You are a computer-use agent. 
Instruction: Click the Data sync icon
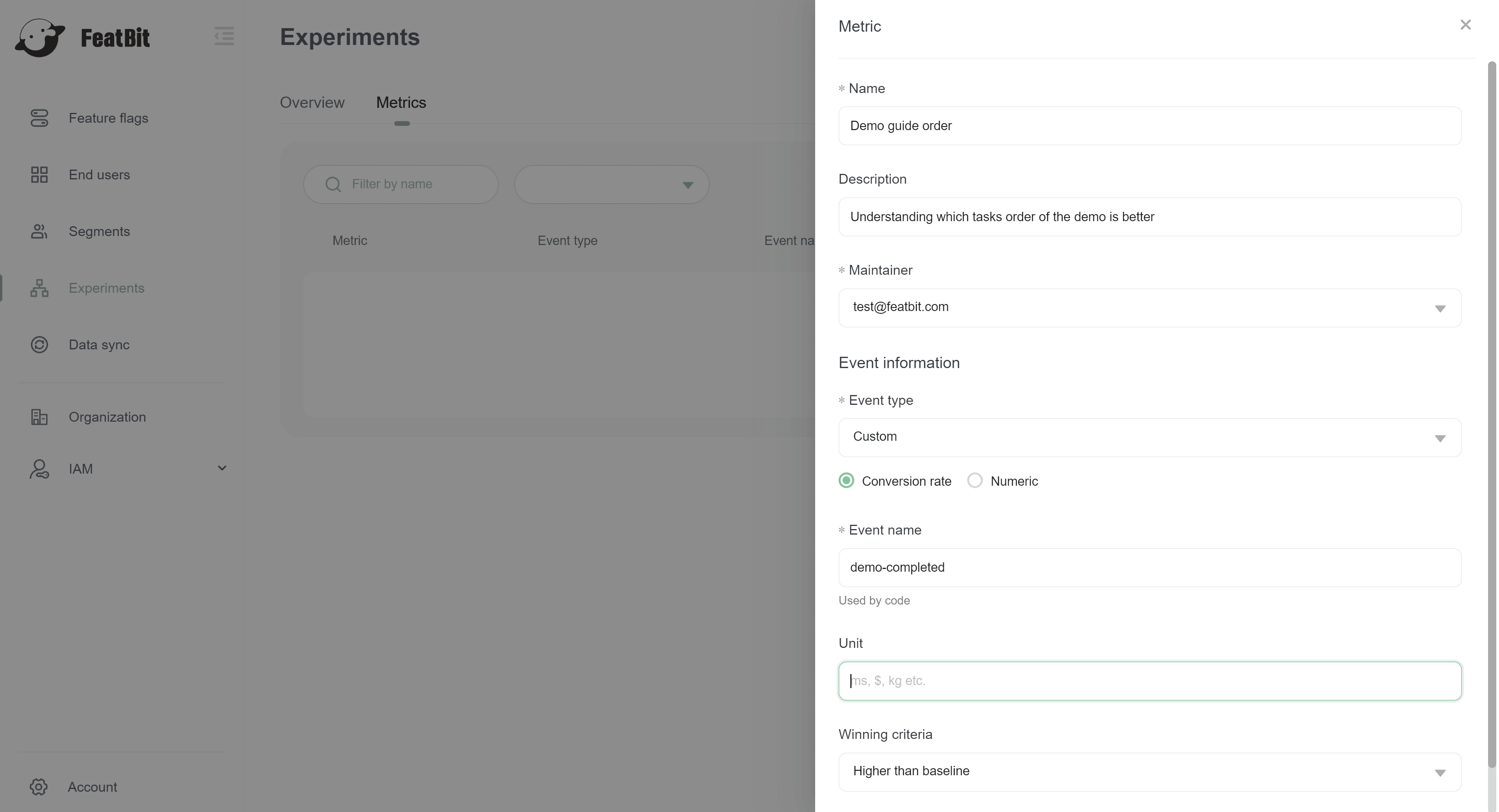point(39,345)
